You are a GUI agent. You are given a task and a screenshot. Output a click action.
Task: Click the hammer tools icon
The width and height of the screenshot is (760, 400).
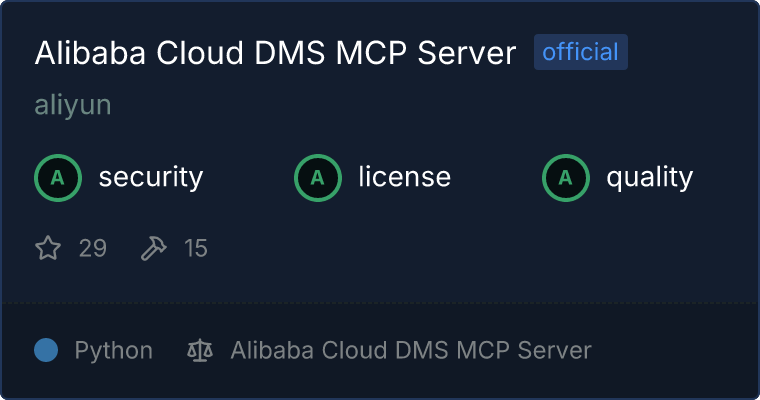tap(154, 248)
